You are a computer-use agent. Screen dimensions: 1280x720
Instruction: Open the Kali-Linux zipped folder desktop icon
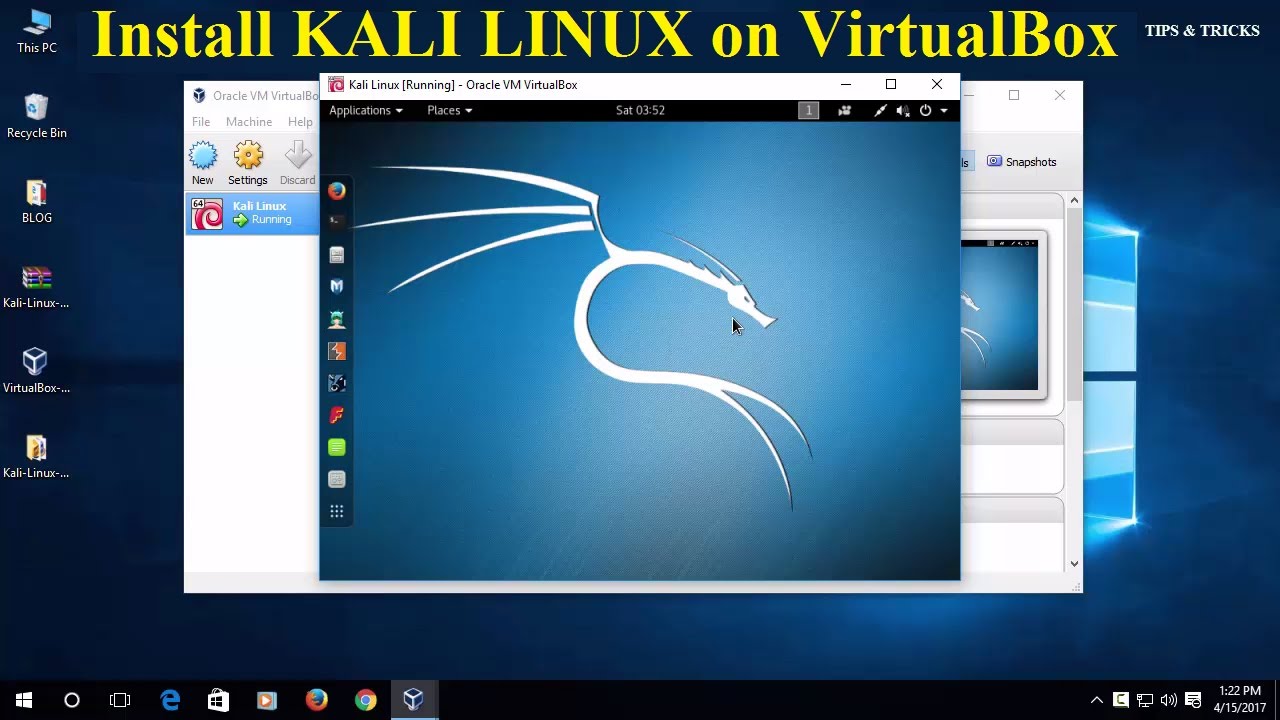[36, 457]
